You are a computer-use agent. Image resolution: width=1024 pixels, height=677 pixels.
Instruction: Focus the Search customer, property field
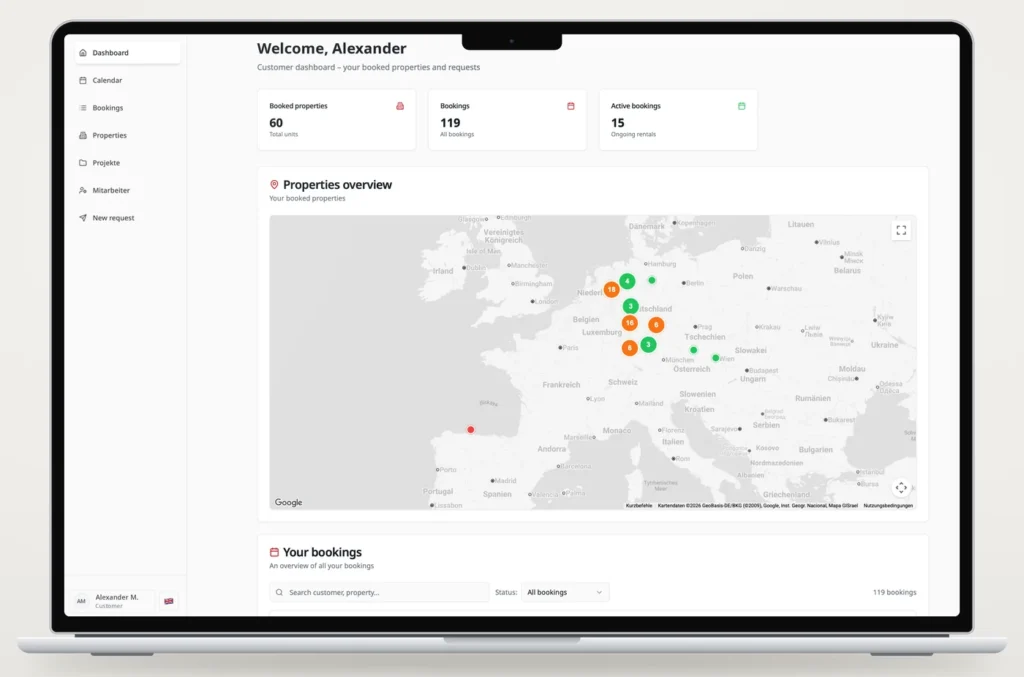[x=379, y=592]
